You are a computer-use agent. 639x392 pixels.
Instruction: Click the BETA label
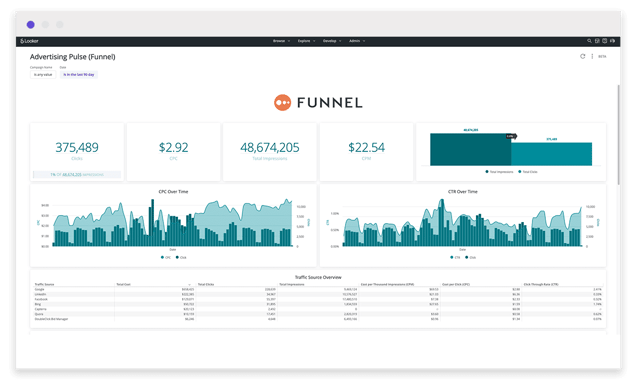click(602, 57)
